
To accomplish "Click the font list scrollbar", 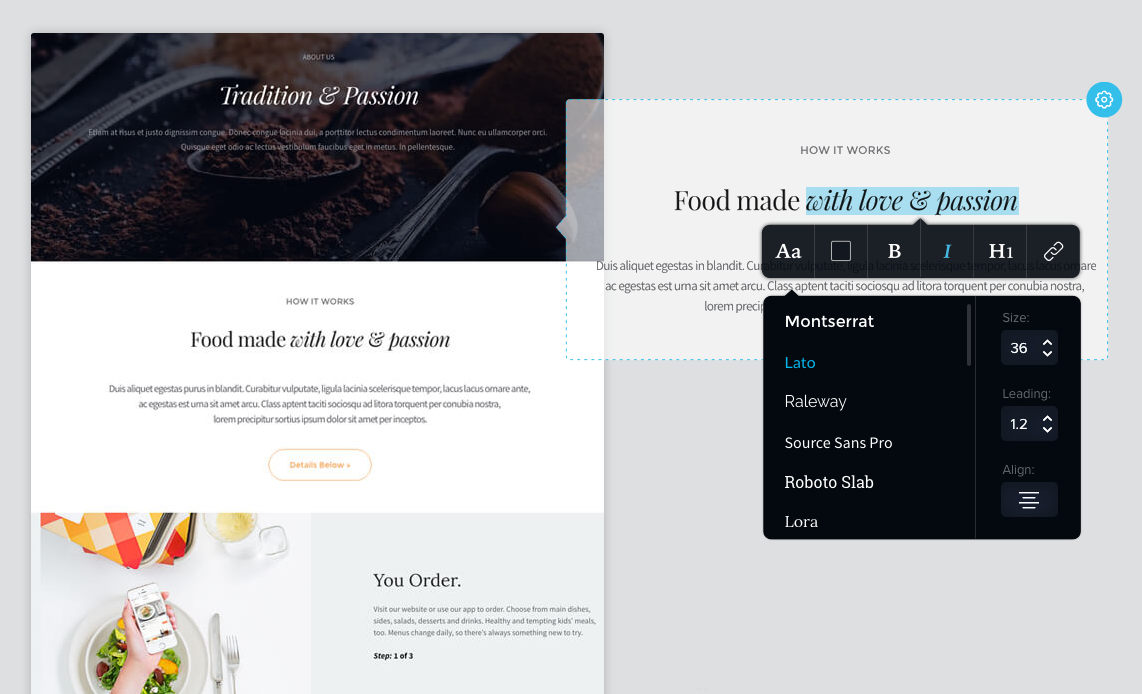I will click(x=969, y=335).
